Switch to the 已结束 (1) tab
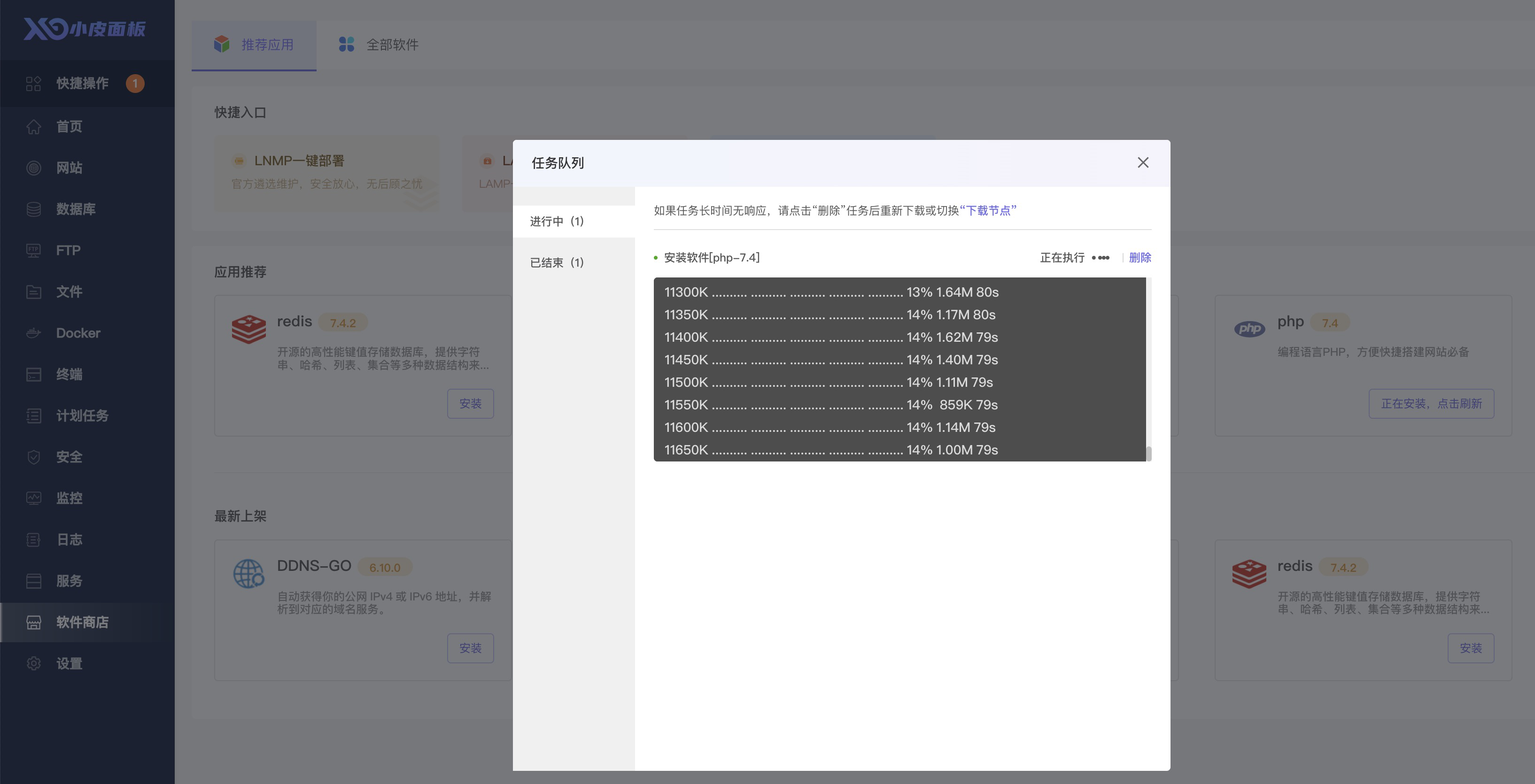The image size is (1535, 784). pos(557,263)
